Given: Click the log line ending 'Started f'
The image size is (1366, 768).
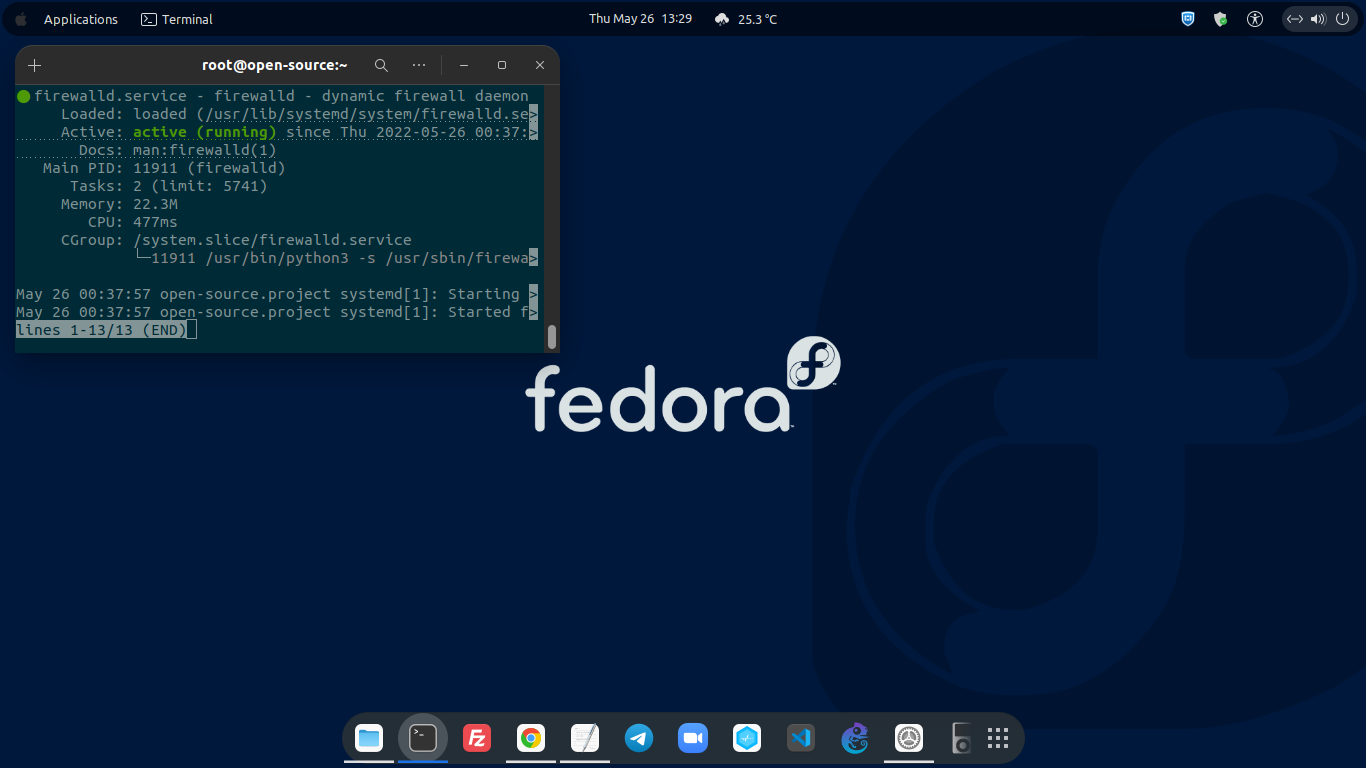Looking at the screenshot, I should point(277,312).
